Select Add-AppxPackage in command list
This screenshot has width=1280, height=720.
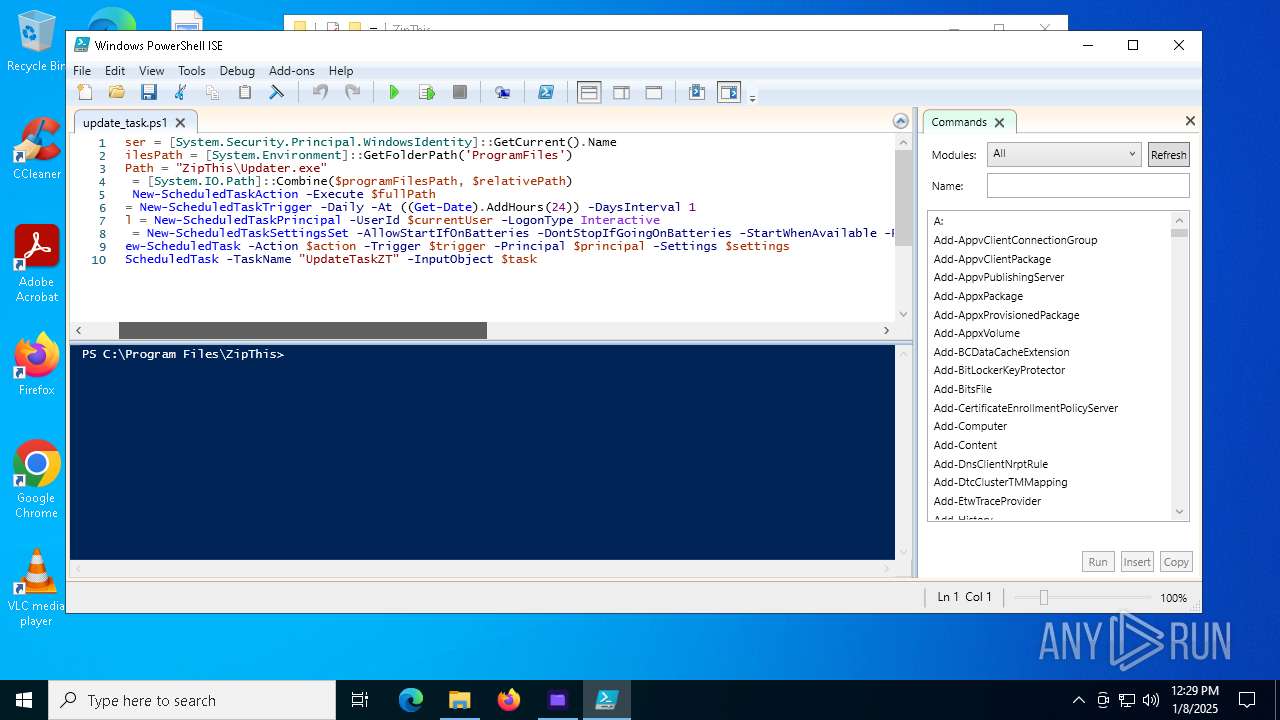click(x=977, y=296)
